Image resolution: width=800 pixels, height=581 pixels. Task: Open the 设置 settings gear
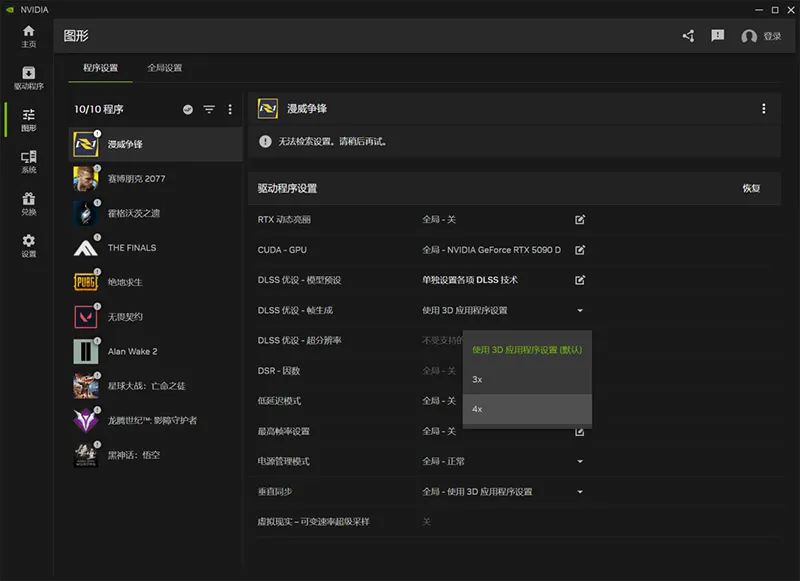[x=29, y=245]
